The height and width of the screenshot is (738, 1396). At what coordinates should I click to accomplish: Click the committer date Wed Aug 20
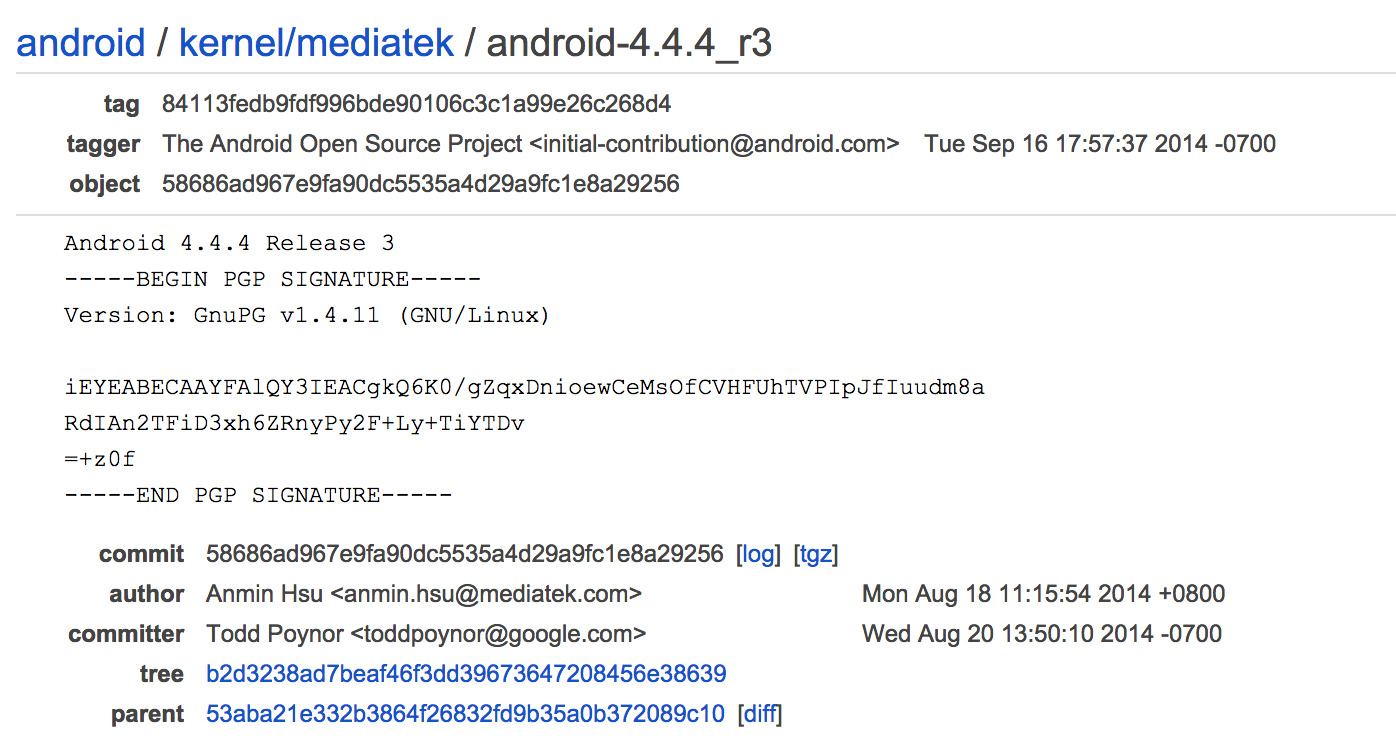coord(1042,634)
